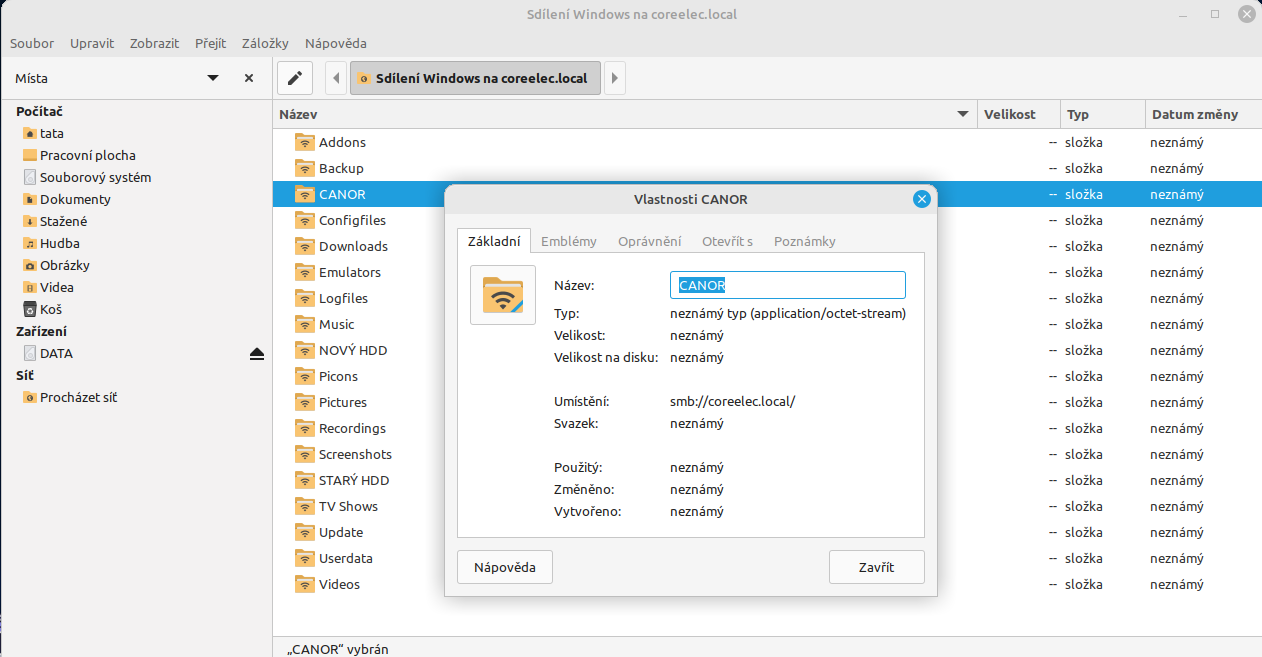Open the Místa sidebar dropdown

pyautogui.click(x=213, y=78)
